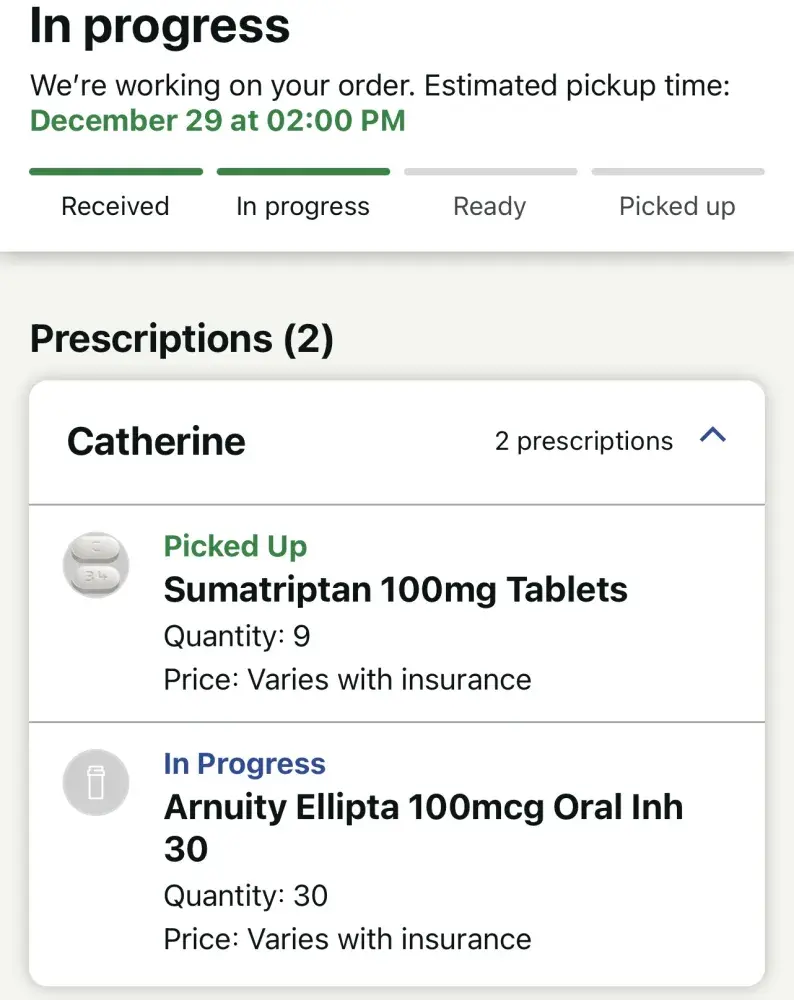Viewport: 794px width, 1000px height.
Task: Open Arnuity Ellipta 100mcg Oral Inh details
Action: pos(423,808)
